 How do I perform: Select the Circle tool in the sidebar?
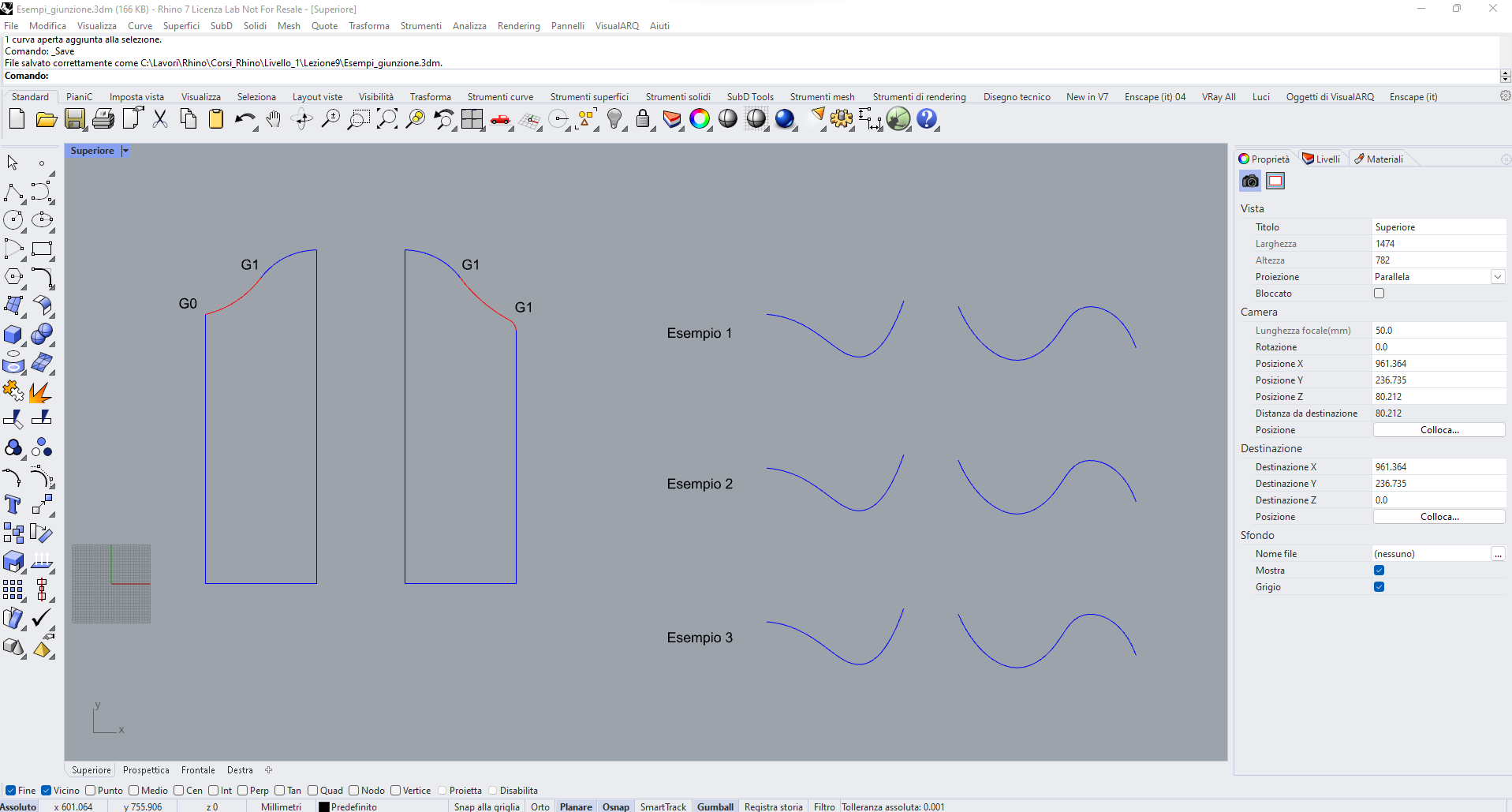coord(13,220)
